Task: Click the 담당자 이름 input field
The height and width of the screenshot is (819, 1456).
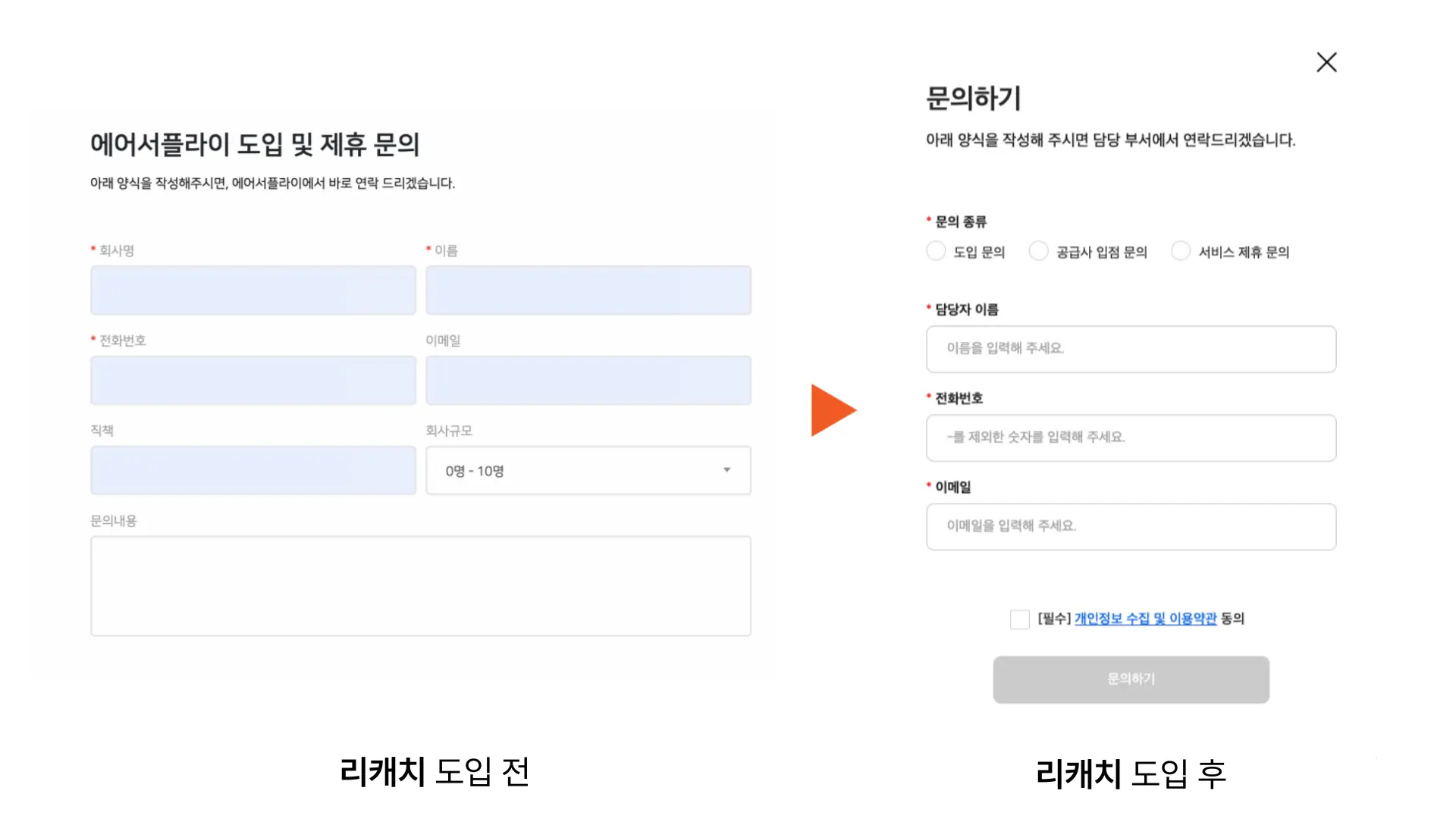Action: coord(1131,349)
